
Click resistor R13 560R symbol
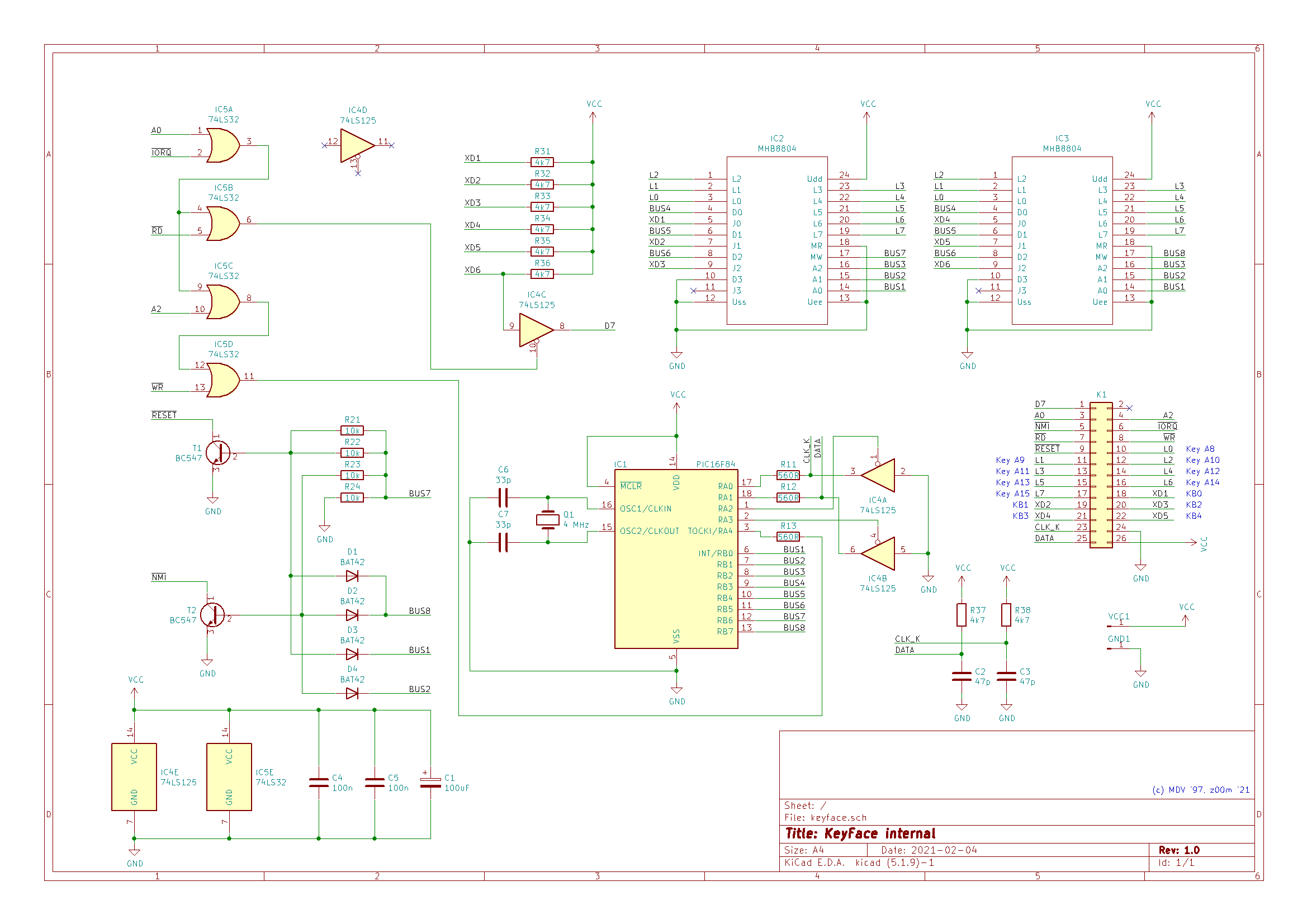(x=788, y=537)
